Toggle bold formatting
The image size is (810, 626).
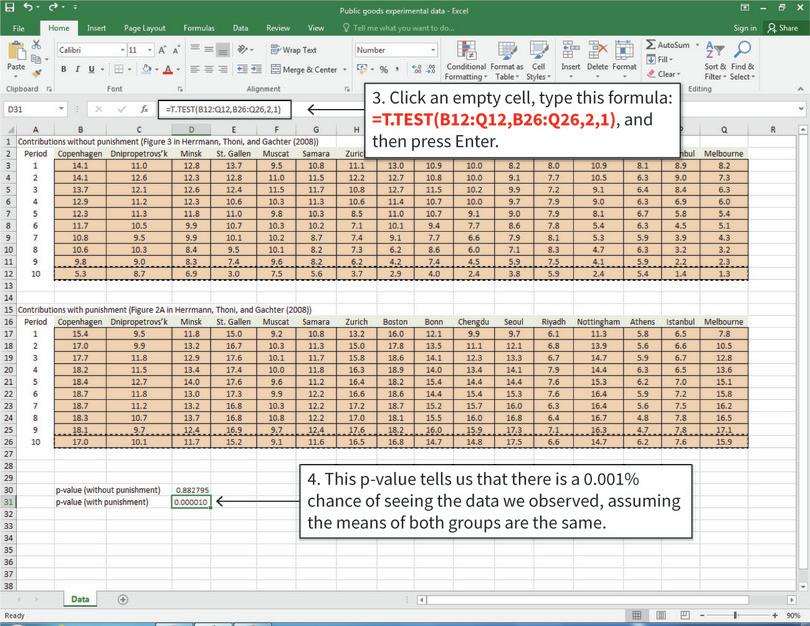coord(62,68)
